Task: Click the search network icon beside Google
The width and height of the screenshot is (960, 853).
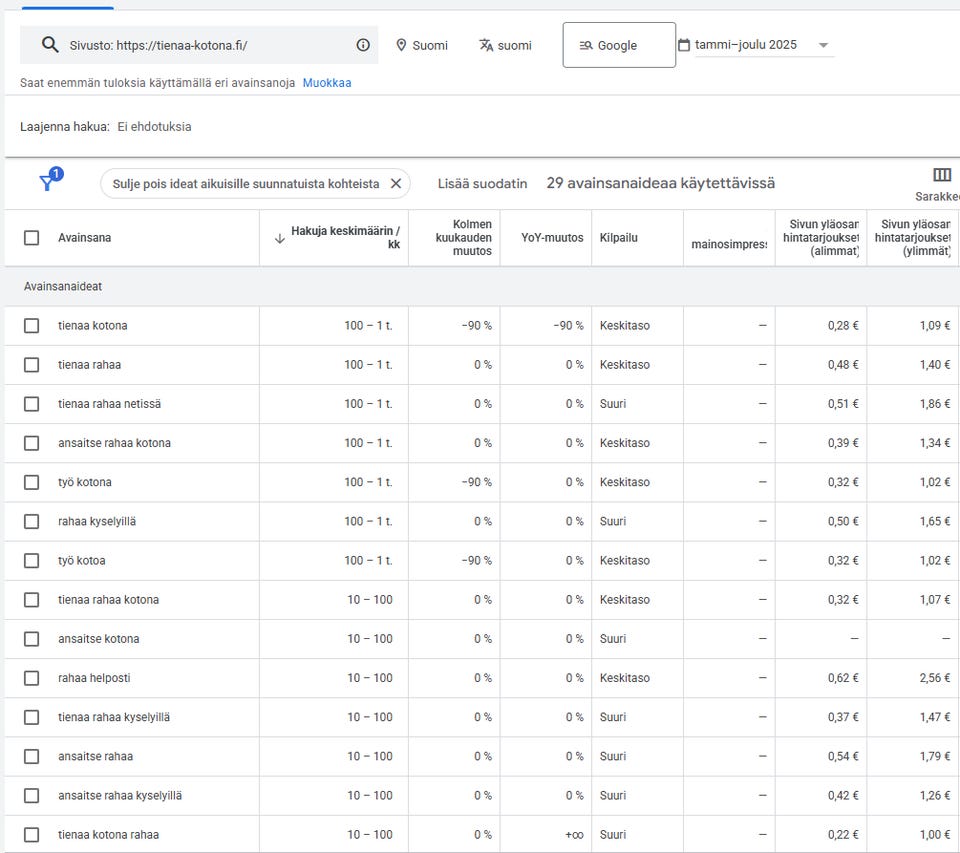Action: pyautogui.click(x=586, y=45)
